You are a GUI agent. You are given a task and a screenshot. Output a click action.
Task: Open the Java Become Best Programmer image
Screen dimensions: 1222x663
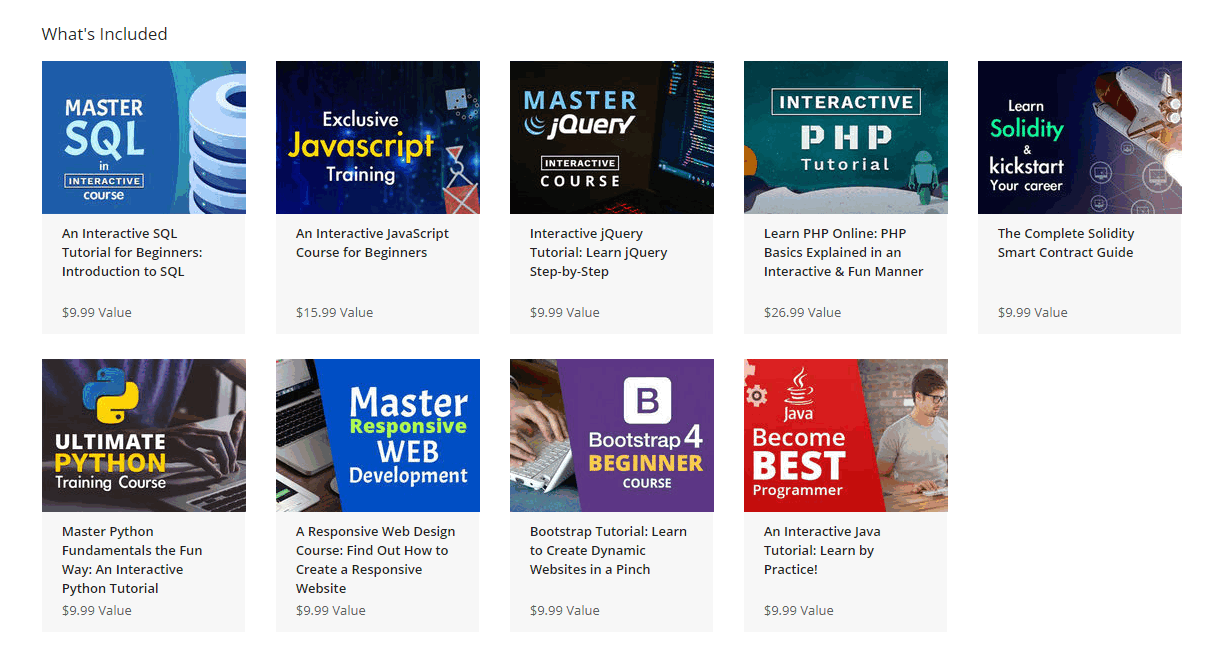845,435
